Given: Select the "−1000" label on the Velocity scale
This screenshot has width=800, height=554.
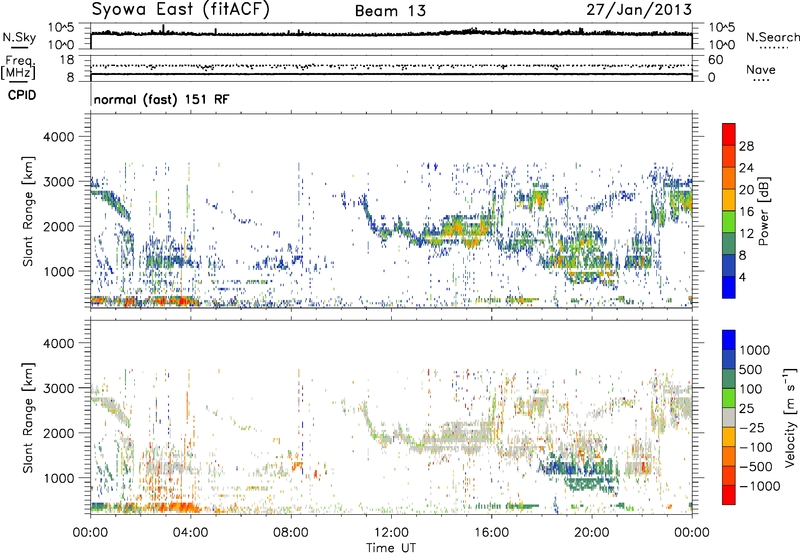Looking at the screenshot, I should pyautogui.click(x=760, y=486).
